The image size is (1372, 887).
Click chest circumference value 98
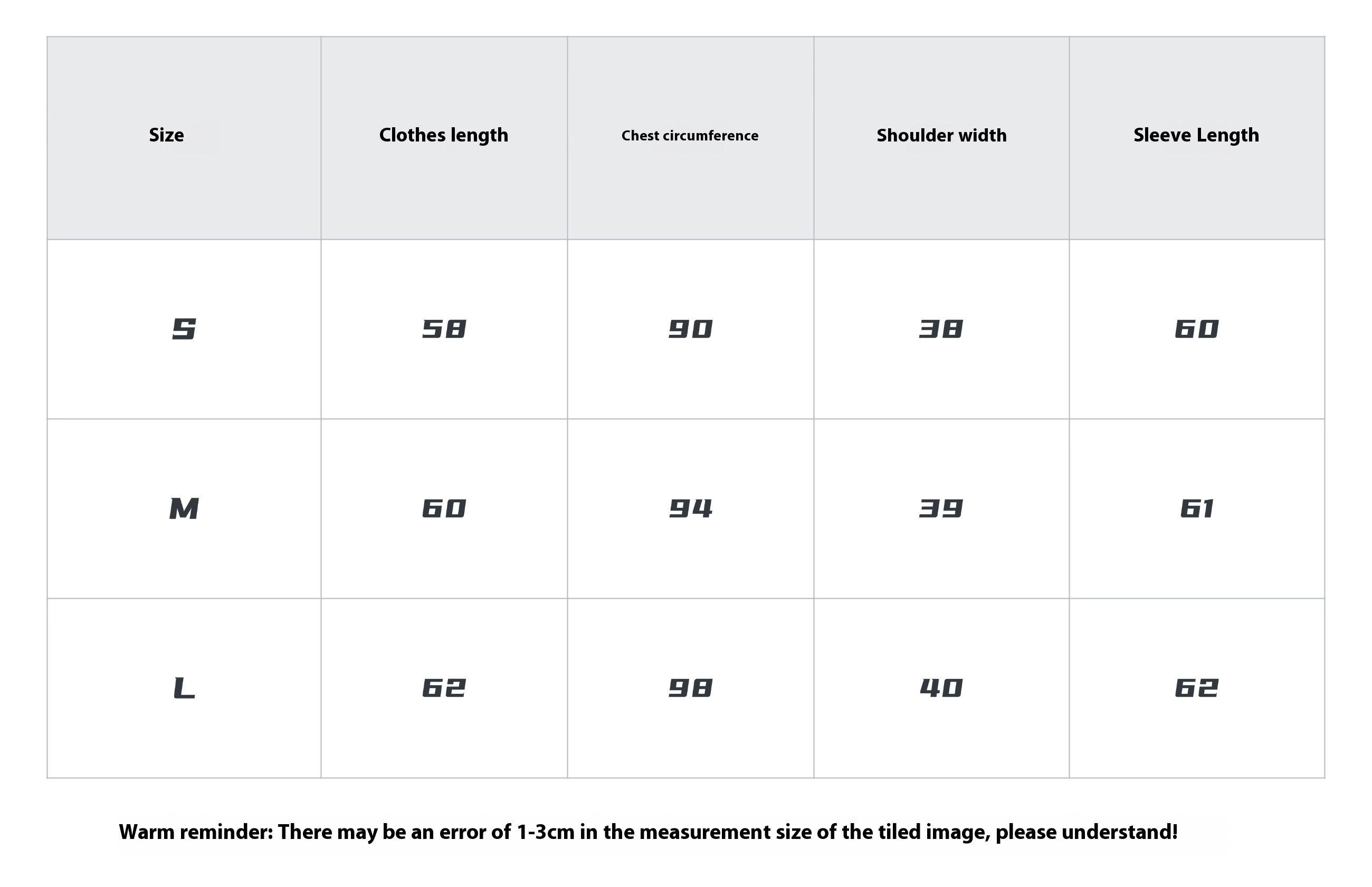tap(691, 688)
